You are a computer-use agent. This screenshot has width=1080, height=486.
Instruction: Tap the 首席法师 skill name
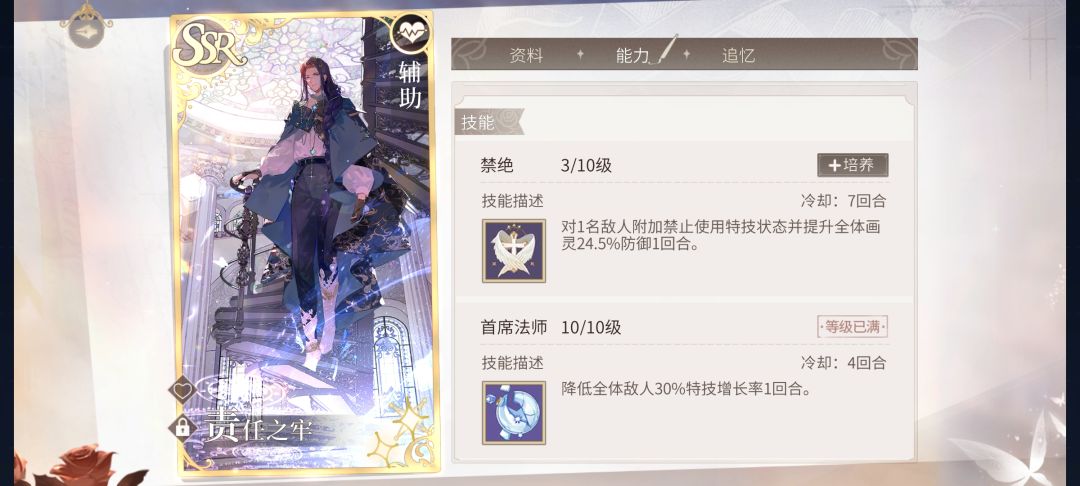point(514,328)
